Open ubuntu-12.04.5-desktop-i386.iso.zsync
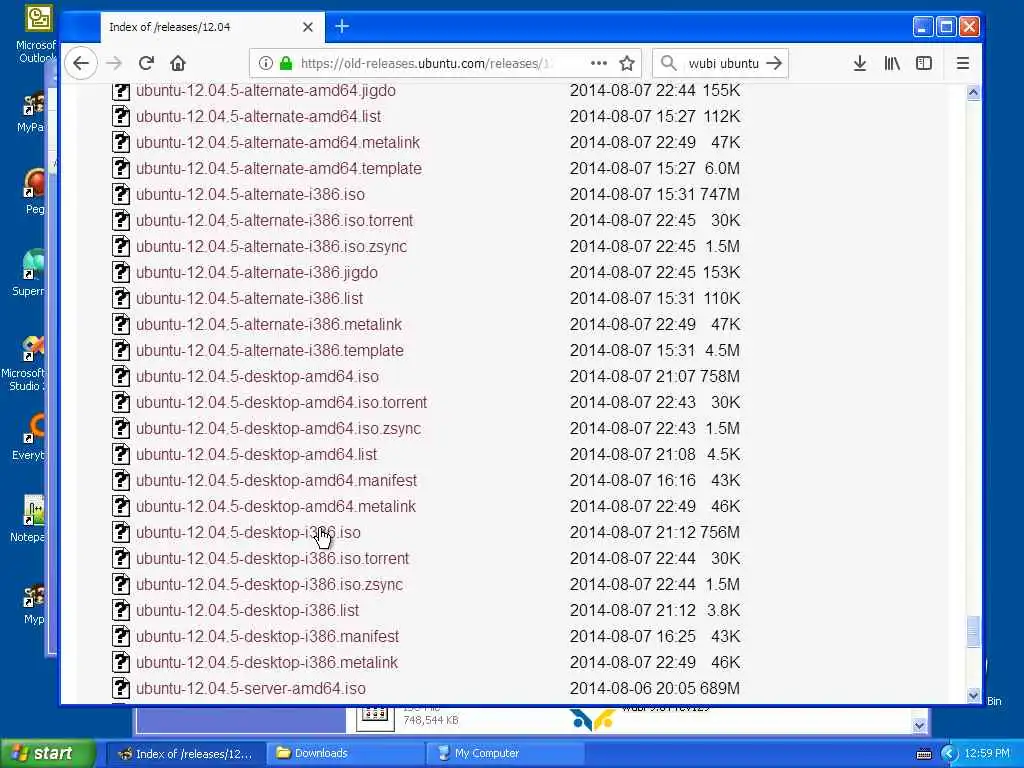 269,585
